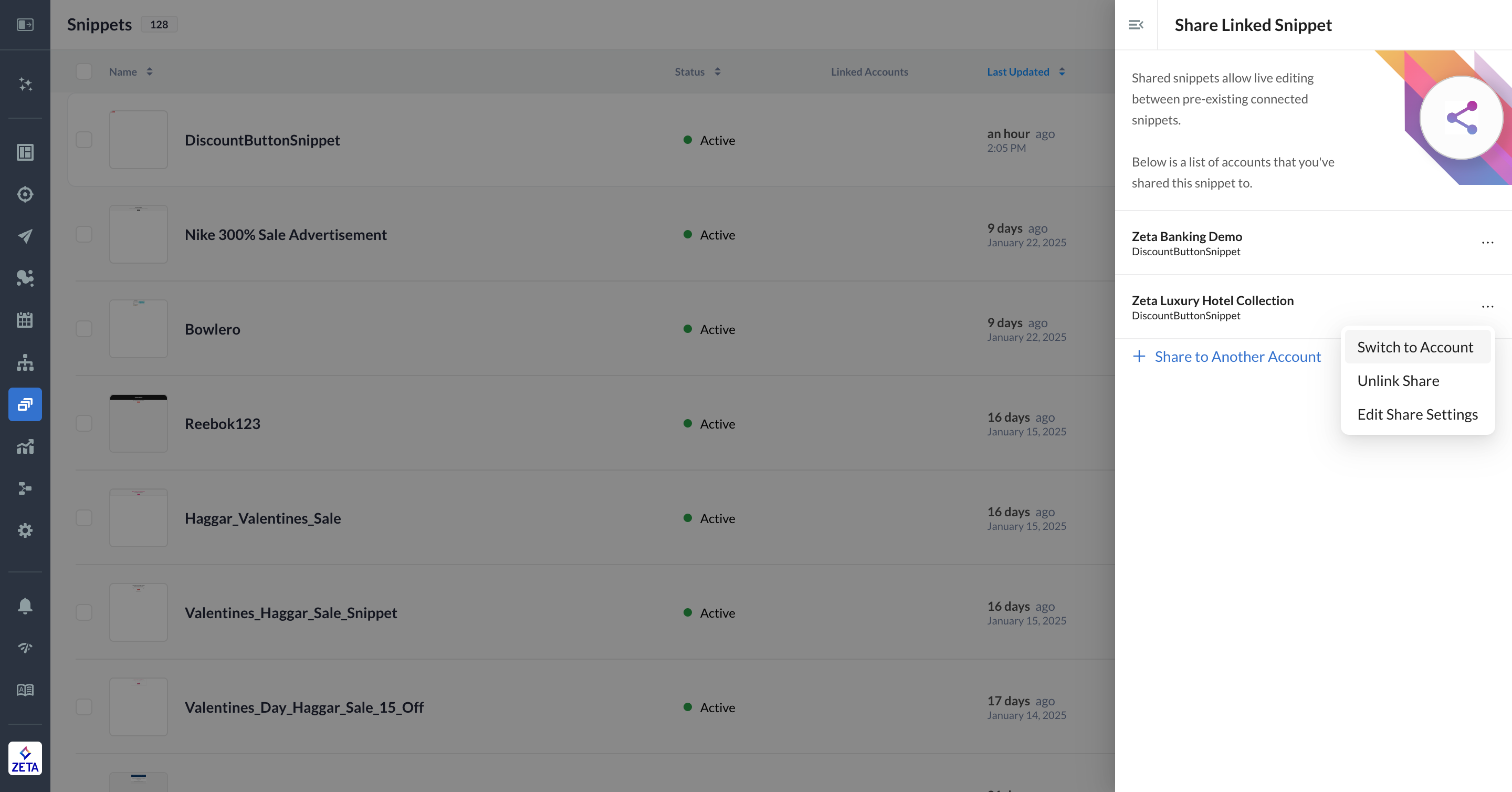Click the Snippets page title
Screen dimensions: 1512x792
(99, 24)
